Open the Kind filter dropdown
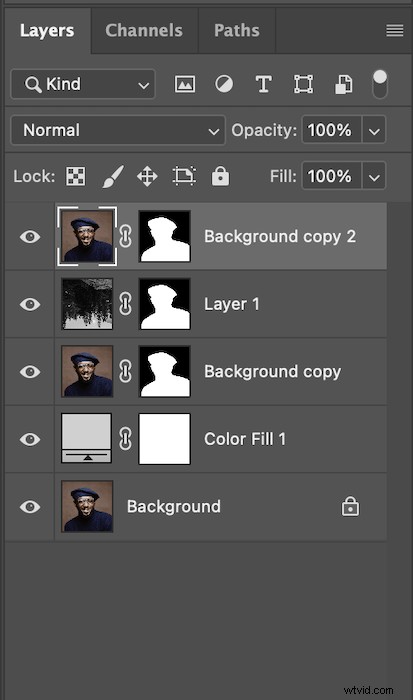413x700 pixels. [83, 84]
